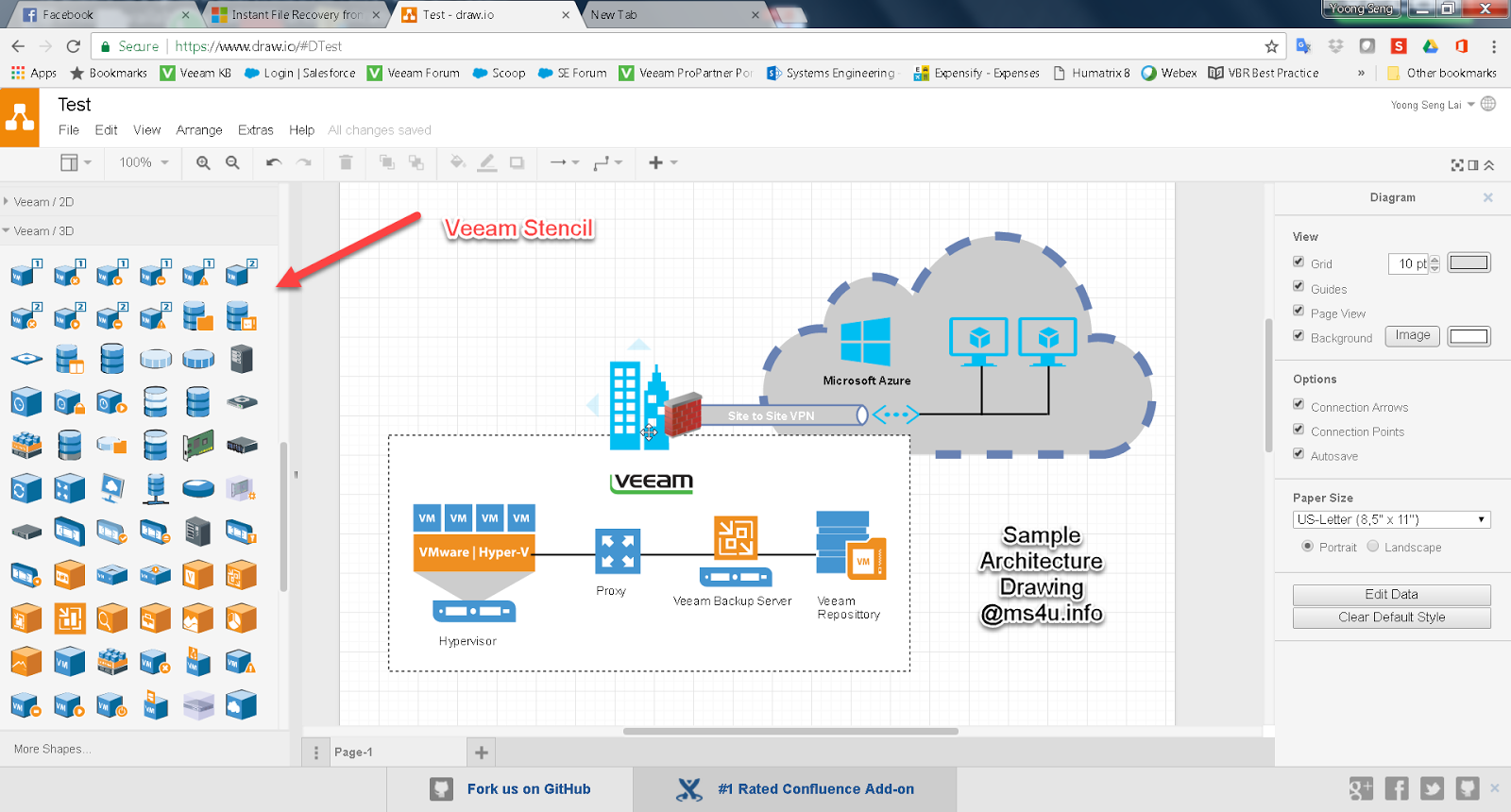Click the background Image button
The image size is (1511, 812).
point(1412,335)
